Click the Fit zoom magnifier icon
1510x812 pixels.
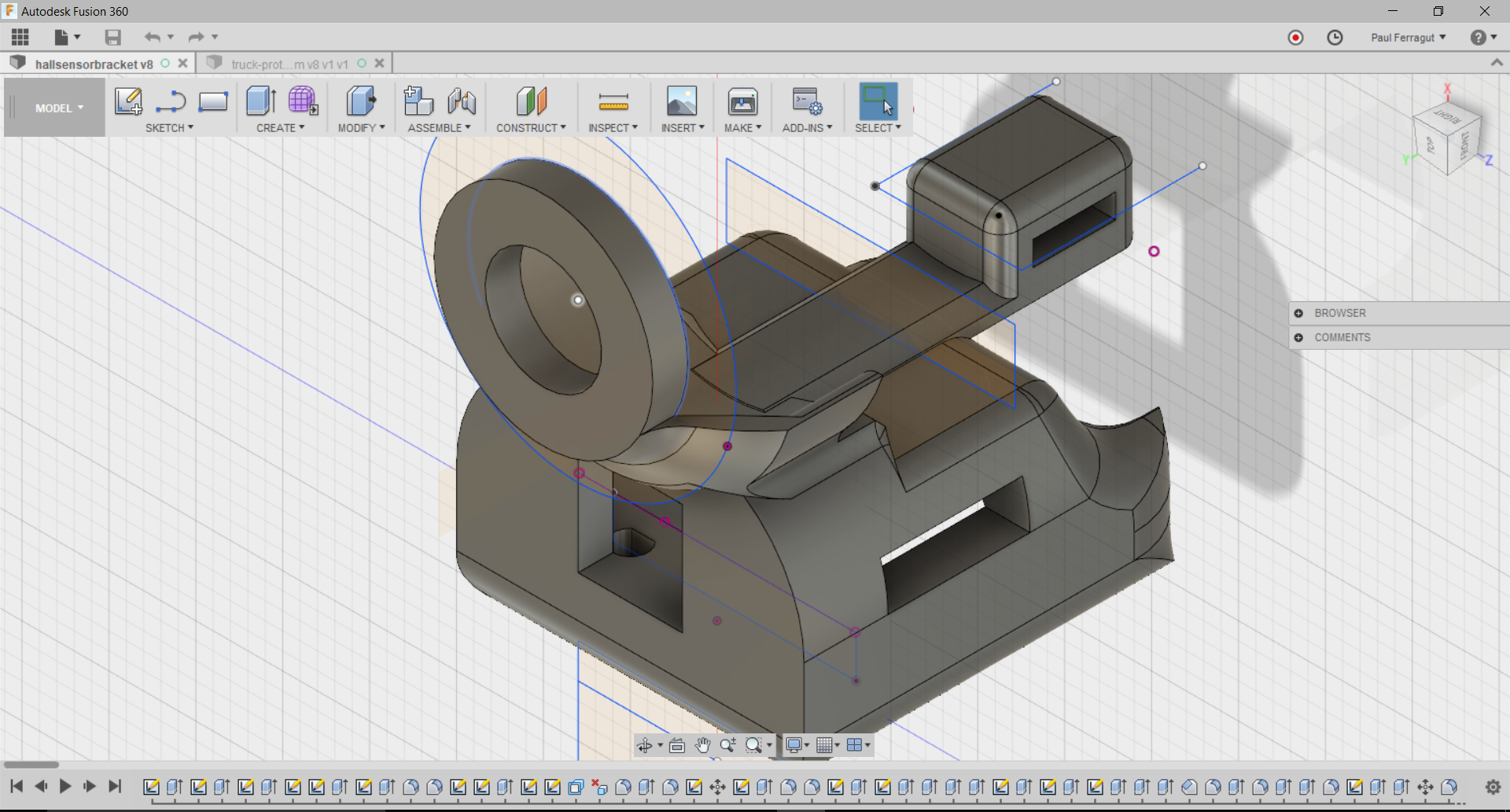(x=753, y=745)
